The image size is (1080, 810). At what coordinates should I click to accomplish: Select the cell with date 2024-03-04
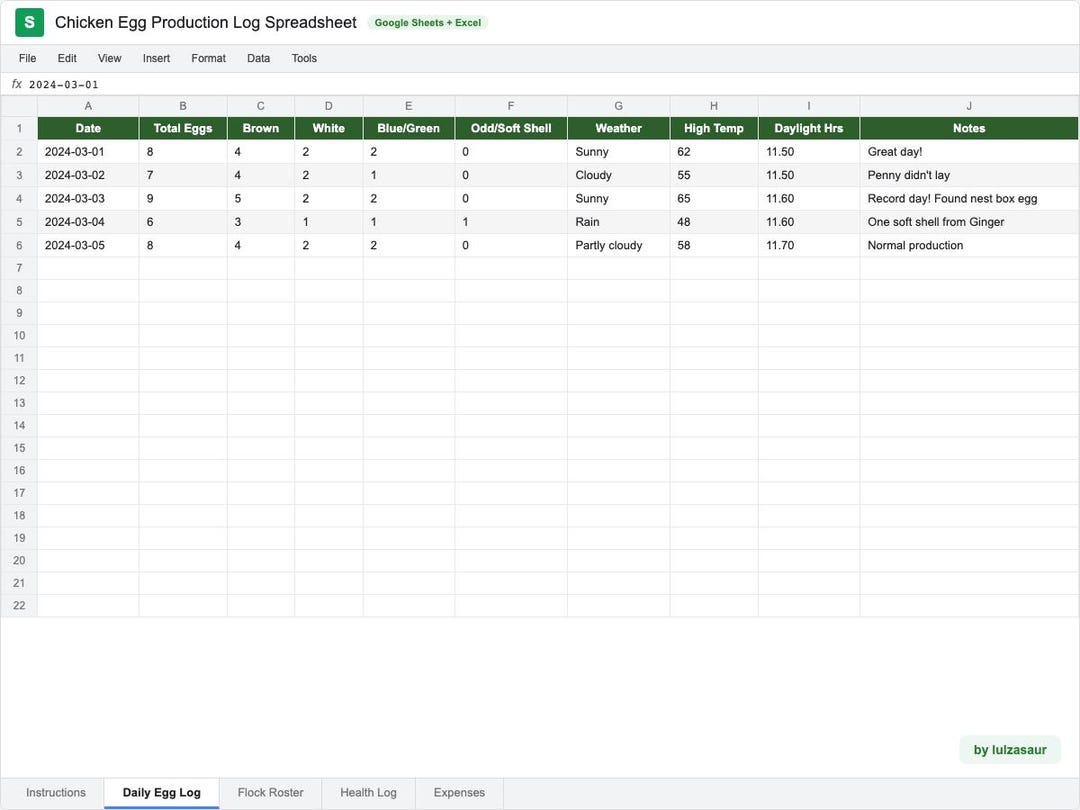click(88, 222)
